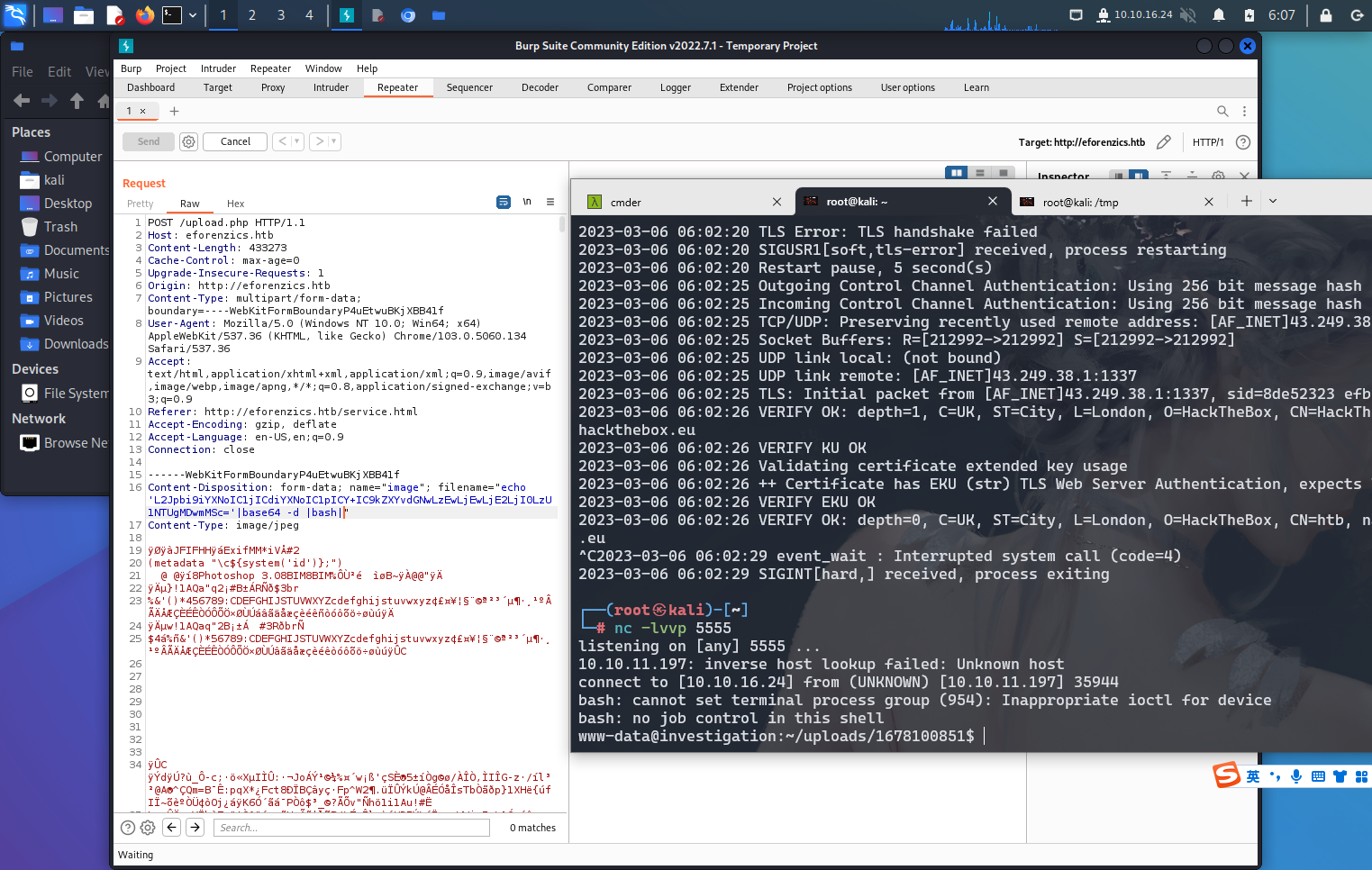Viewport: 1372px width, 870px height.
Task: Switch request view to Pretty
Action: (140, 204)
